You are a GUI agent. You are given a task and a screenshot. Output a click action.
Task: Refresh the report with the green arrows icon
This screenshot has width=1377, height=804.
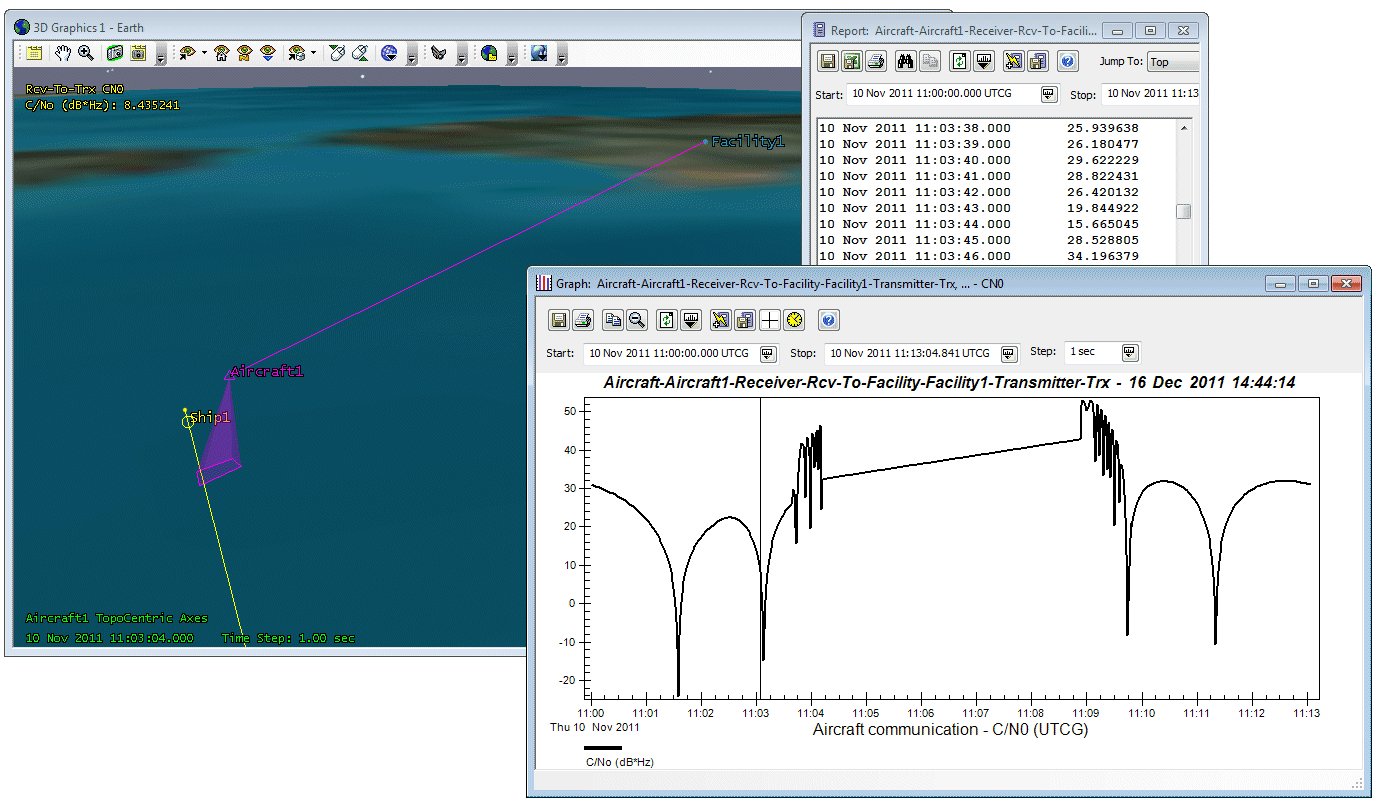coord(959,62)
